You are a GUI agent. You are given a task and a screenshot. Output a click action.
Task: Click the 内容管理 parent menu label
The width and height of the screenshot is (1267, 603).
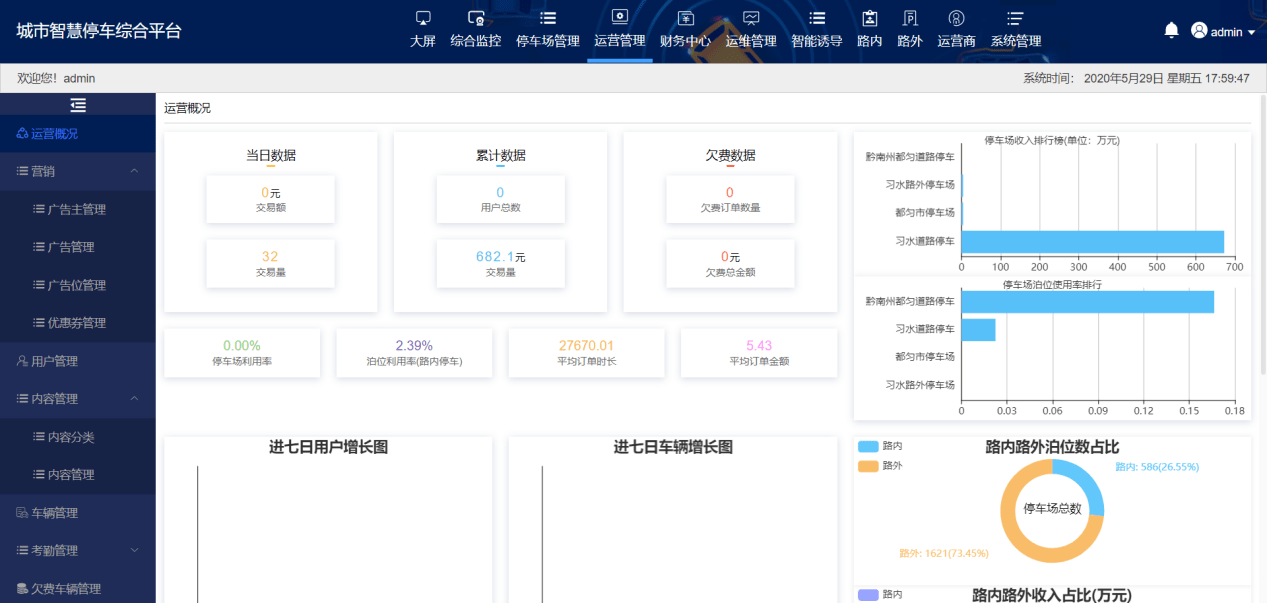click(x=54, y=399)
